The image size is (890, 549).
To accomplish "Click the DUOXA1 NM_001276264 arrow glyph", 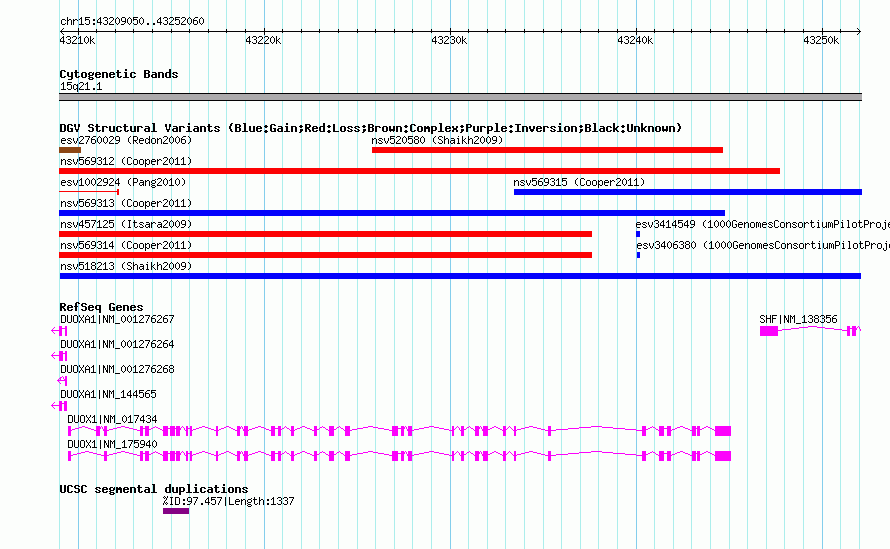I will coord(59,356).
